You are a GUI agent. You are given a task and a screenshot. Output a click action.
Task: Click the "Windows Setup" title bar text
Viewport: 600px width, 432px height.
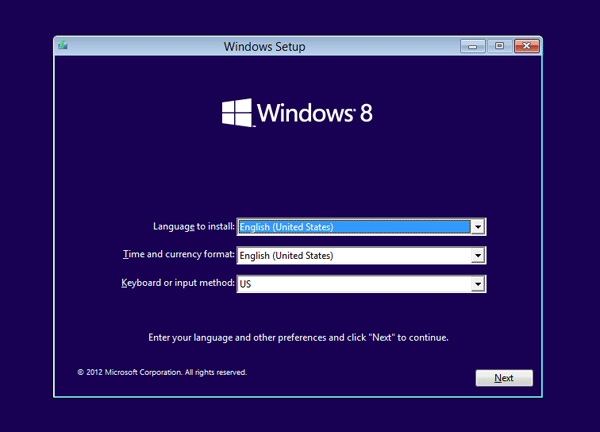click(x=265, y=46)
